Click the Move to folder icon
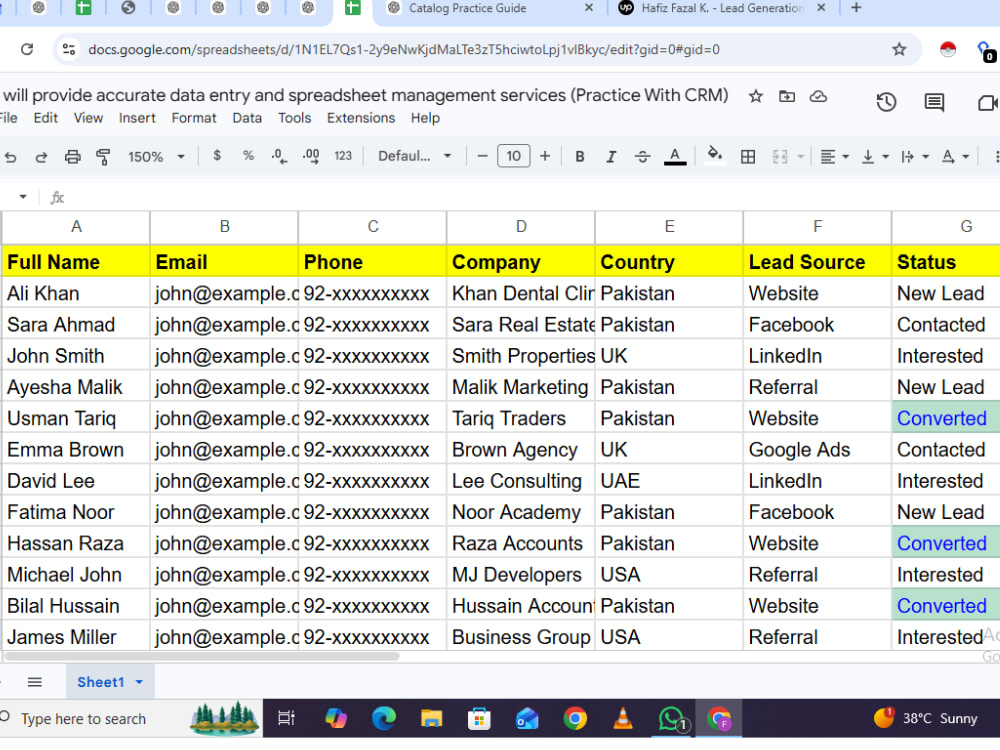 point(787,96)
